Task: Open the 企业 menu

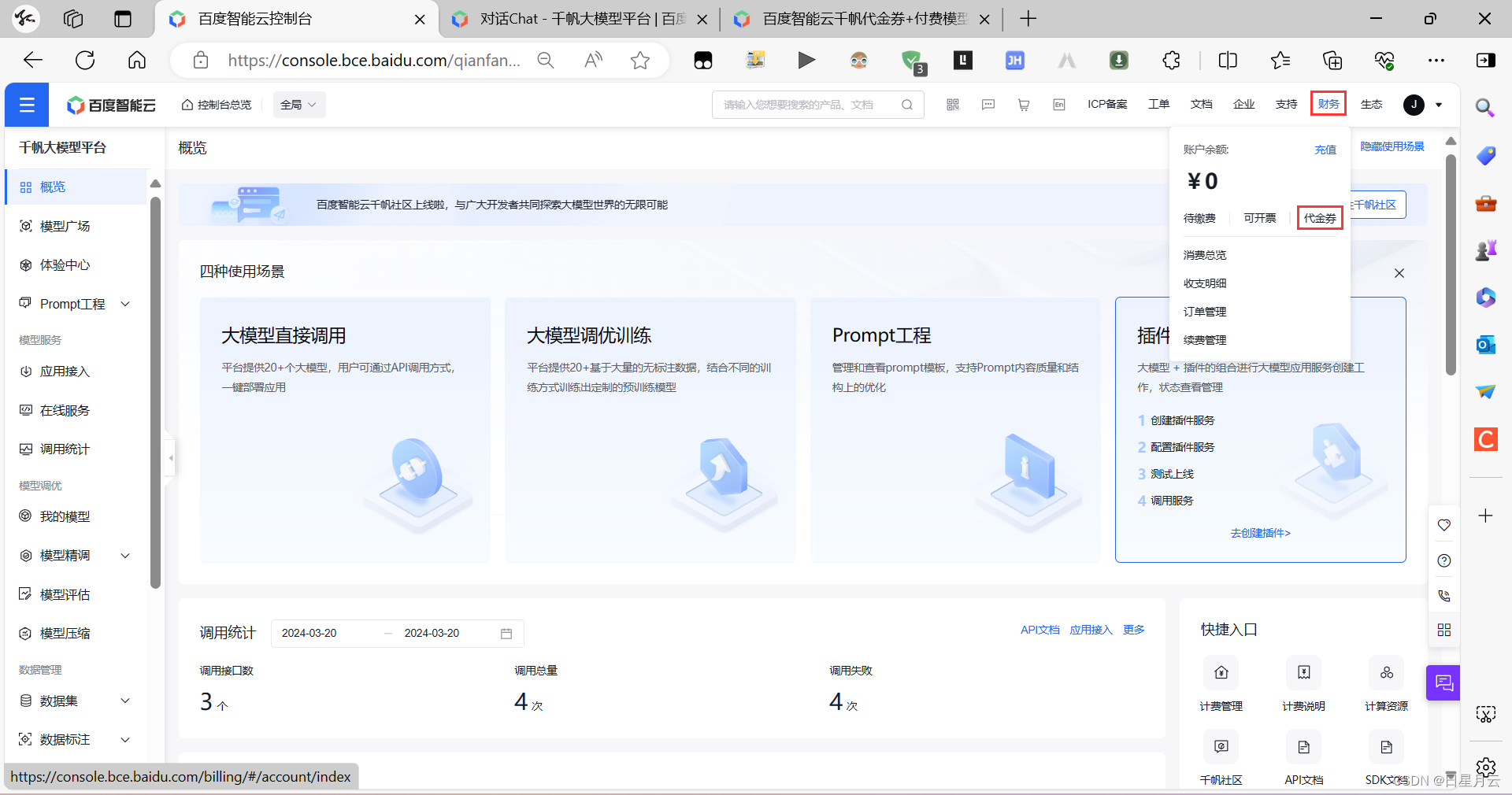Action: point(1243,104)
